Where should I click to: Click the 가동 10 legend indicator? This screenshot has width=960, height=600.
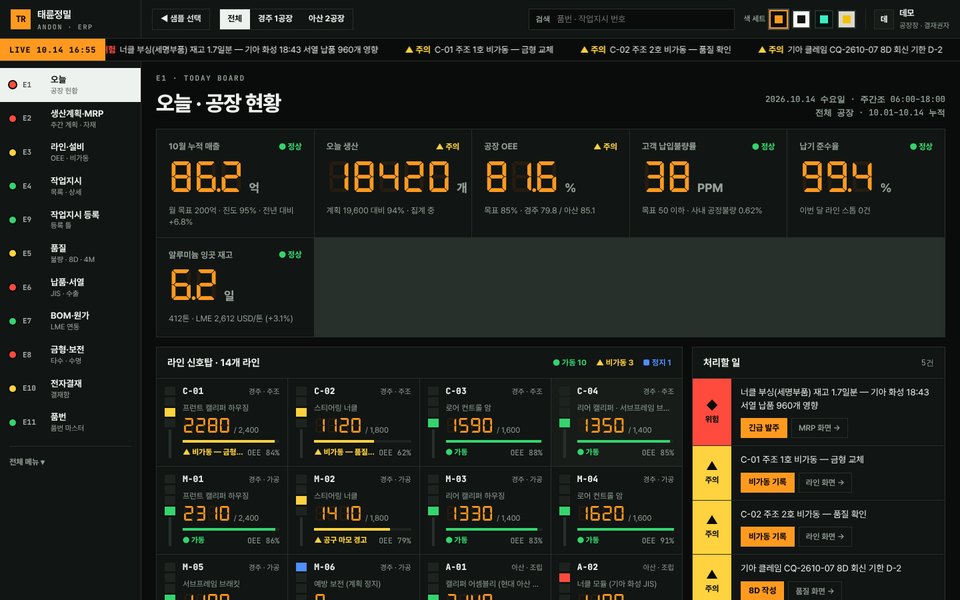click(570, 362)
